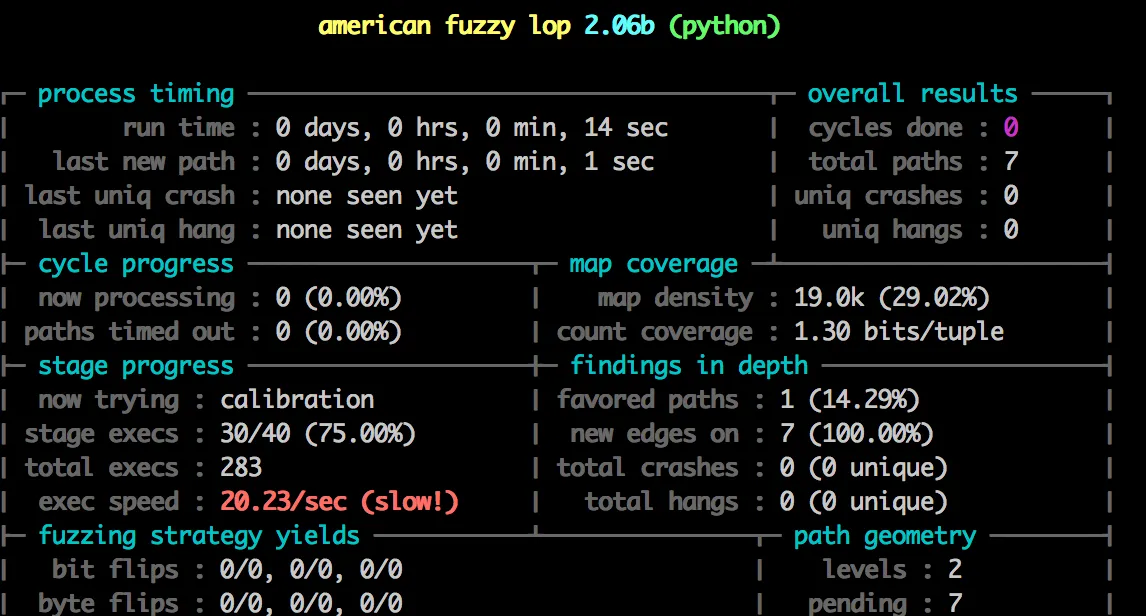Click the "findings in depth" section header
Screen dimensions: 1146x616
click(688, 366)
